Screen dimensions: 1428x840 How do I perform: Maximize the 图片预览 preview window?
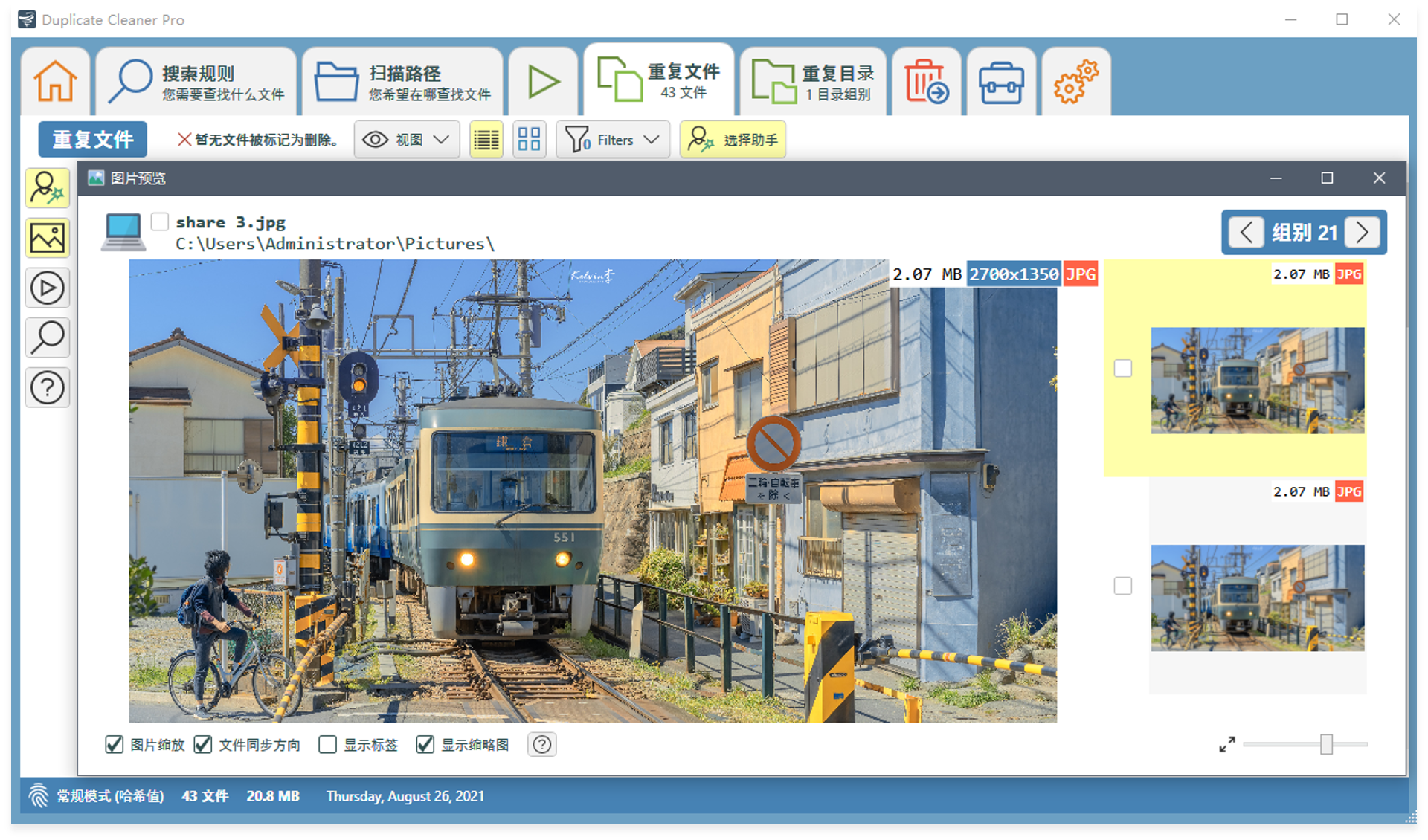point(1327,178)
